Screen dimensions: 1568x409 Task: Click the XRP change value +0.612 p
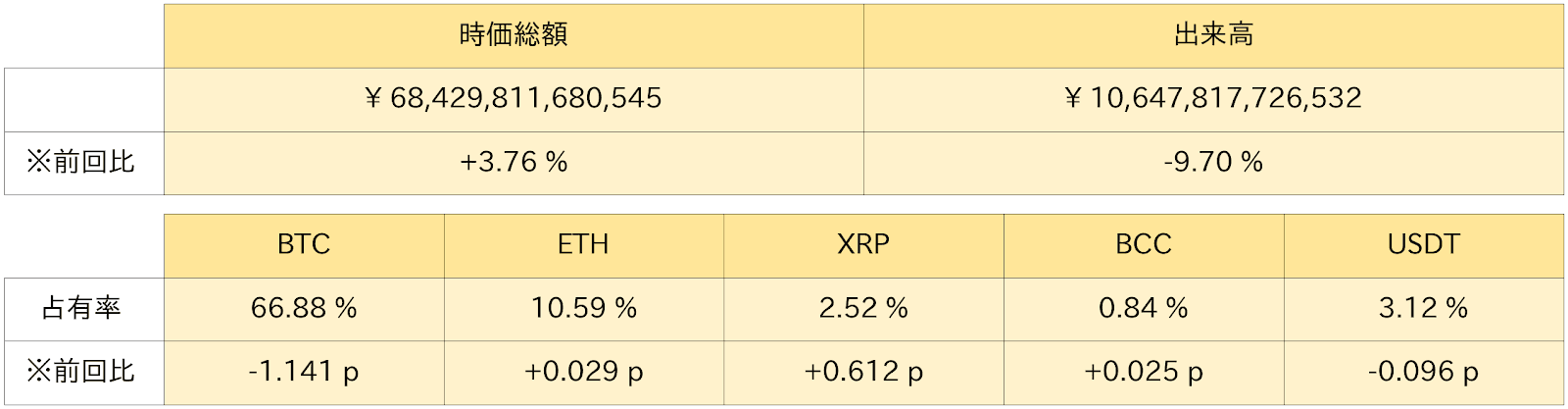(x=863, y=372)
